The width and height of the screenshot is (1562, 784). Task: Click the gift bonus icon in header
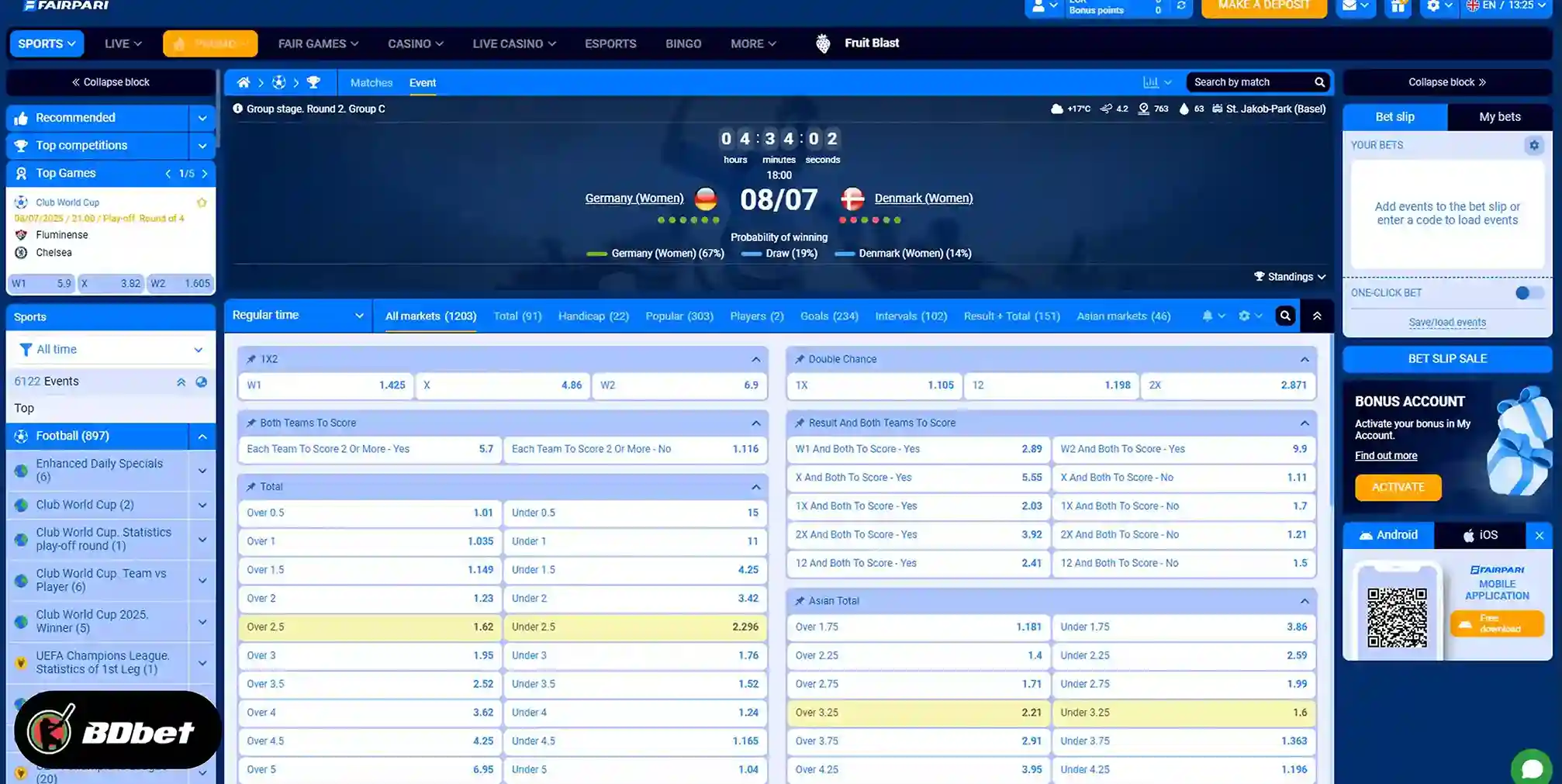coord(1398,6)
